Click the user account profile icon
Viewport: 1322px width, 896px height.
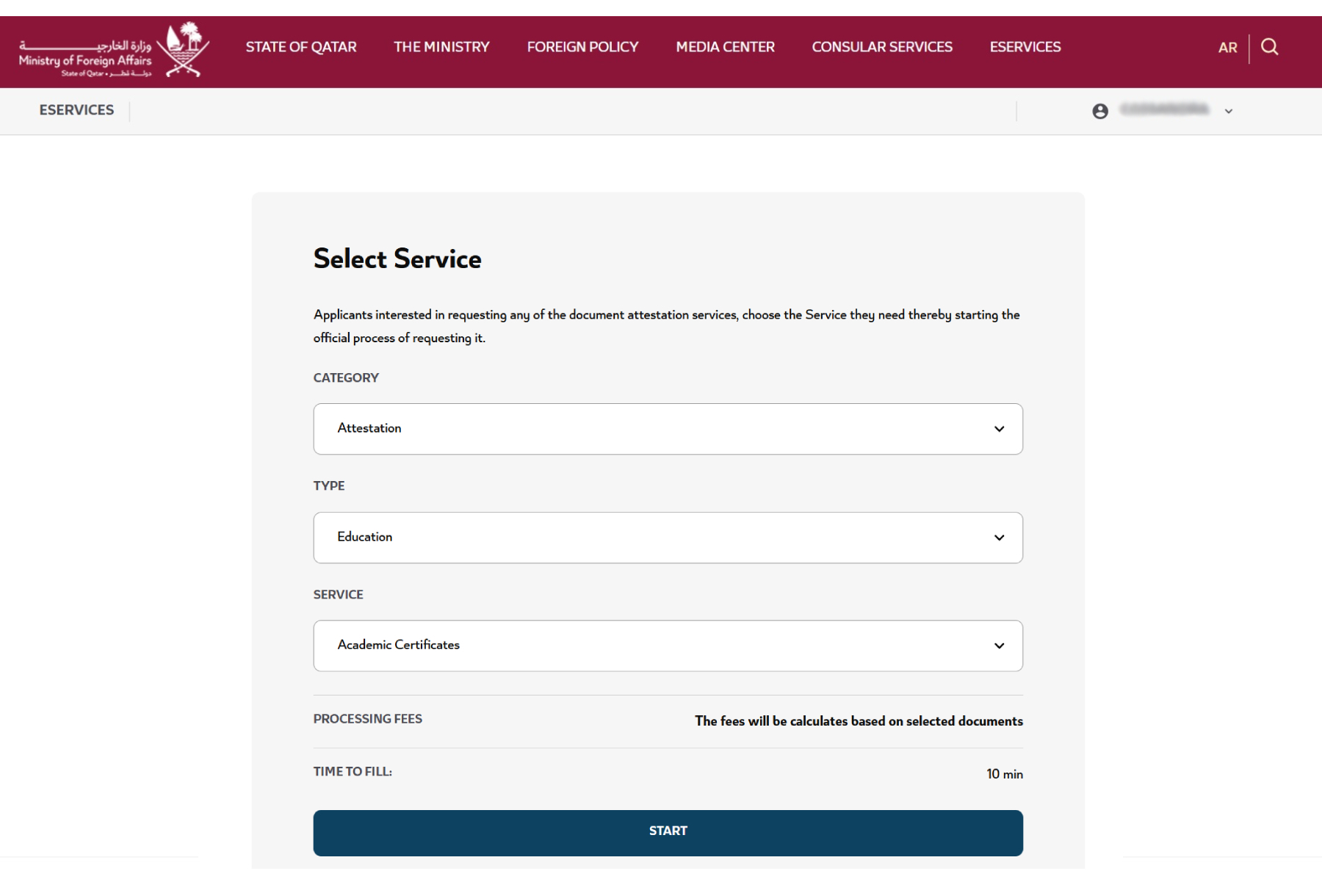[x=1099, y=111]
